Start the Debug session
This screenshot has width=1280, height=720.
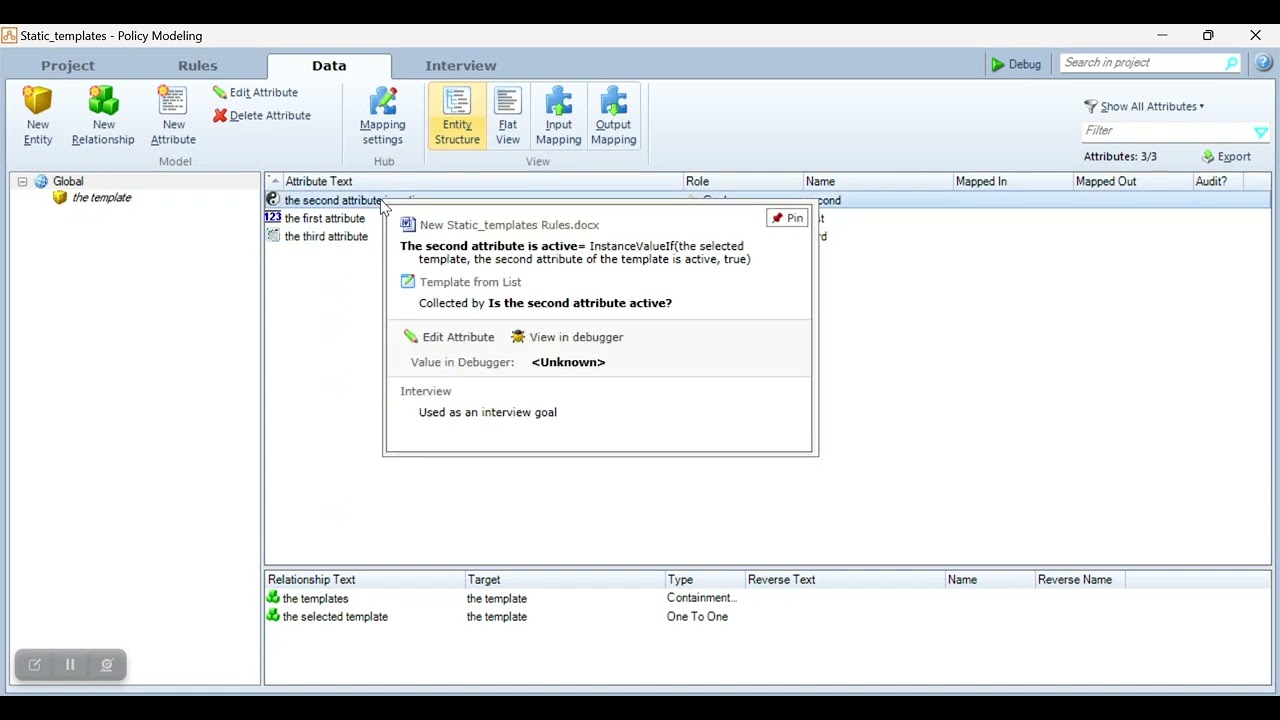(1016, 64)
